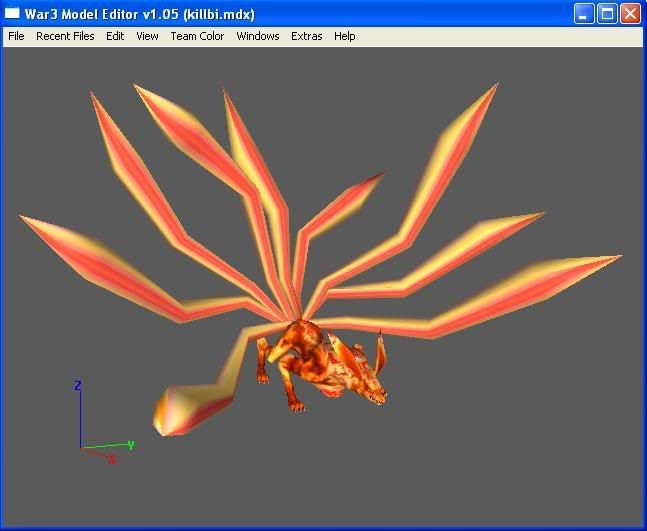
Task: Maximize the War3 Model Editor window
Action: (607, 14)
